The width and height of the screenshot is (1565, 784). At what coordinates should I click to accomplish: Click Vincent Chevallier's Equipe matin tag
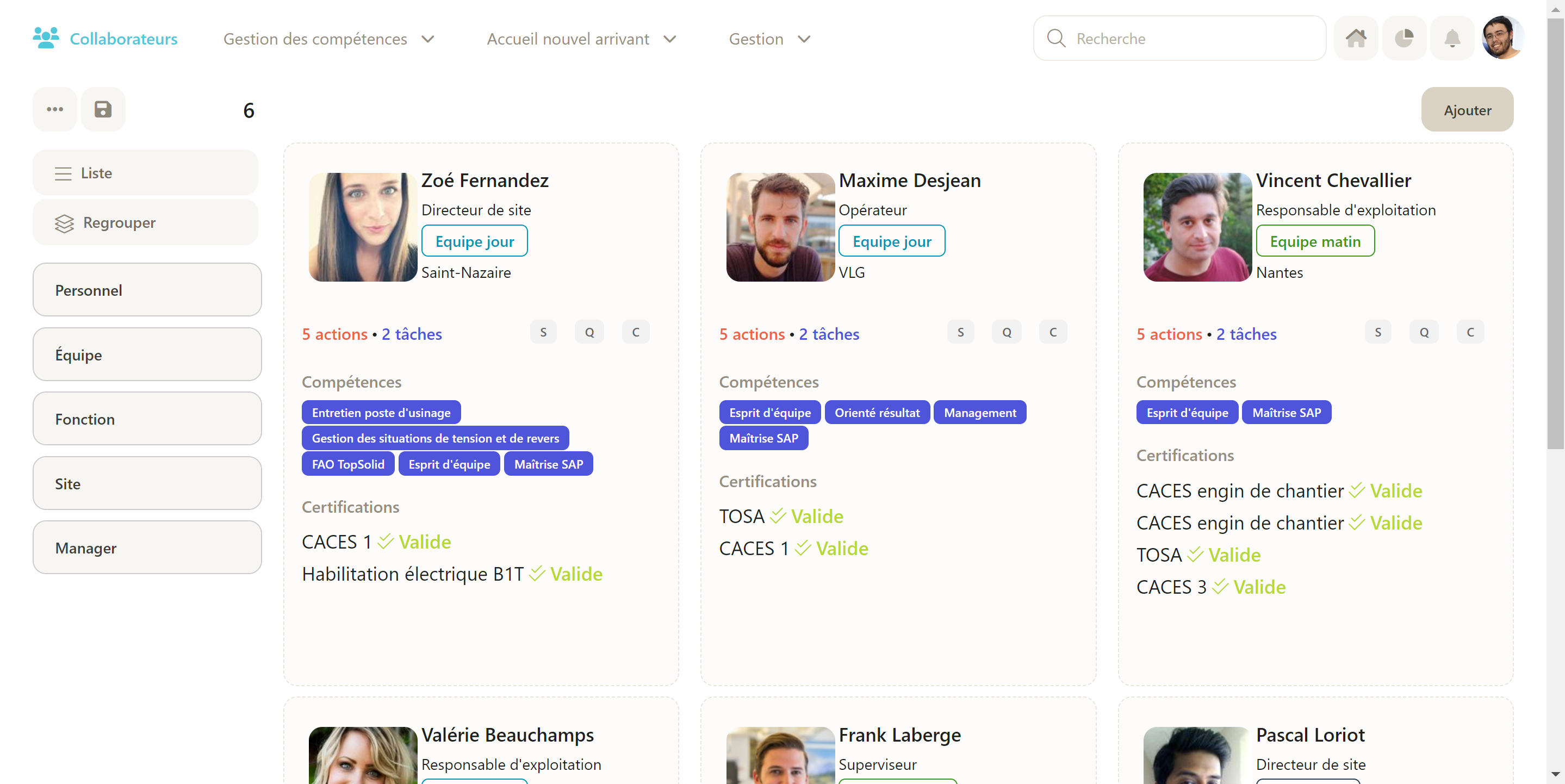click(x=1315, y=241)
